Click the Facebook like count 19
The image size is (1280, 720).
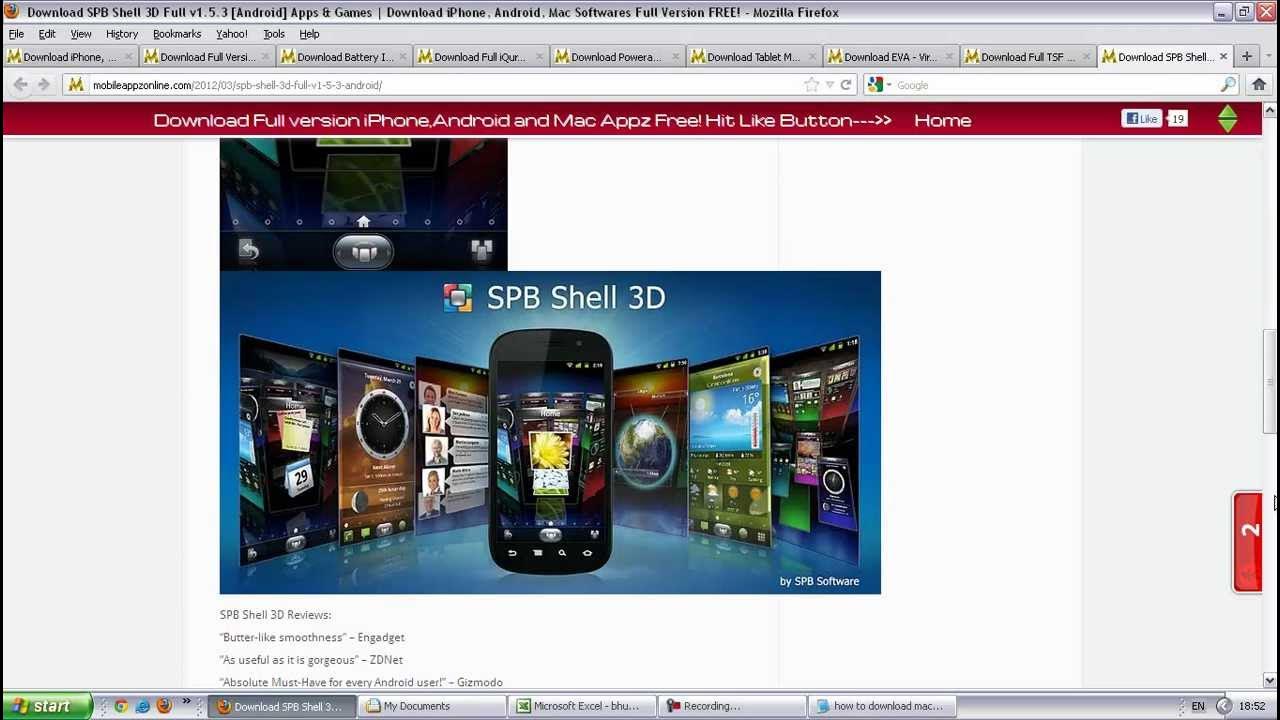pyautogui.click(x=1178, y=119)
